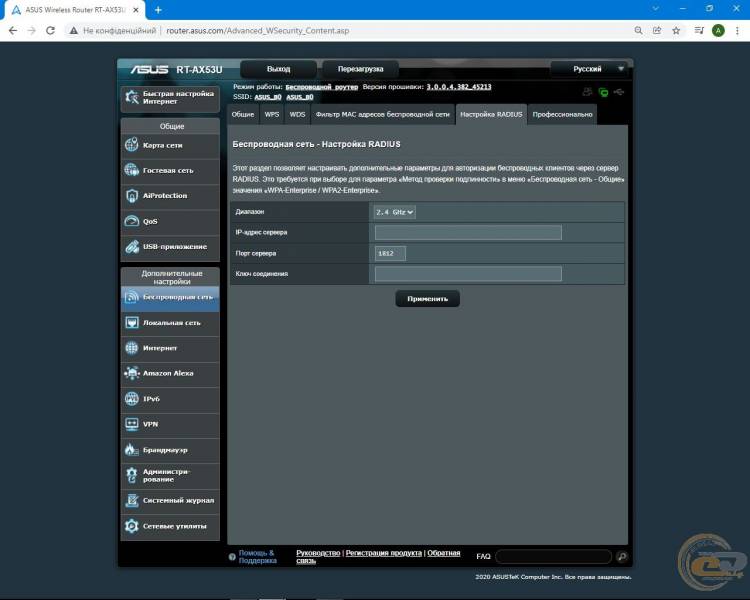Open the Беспроводной роутер mode link
Screen dimensions: 750x600
pos(321,87)
